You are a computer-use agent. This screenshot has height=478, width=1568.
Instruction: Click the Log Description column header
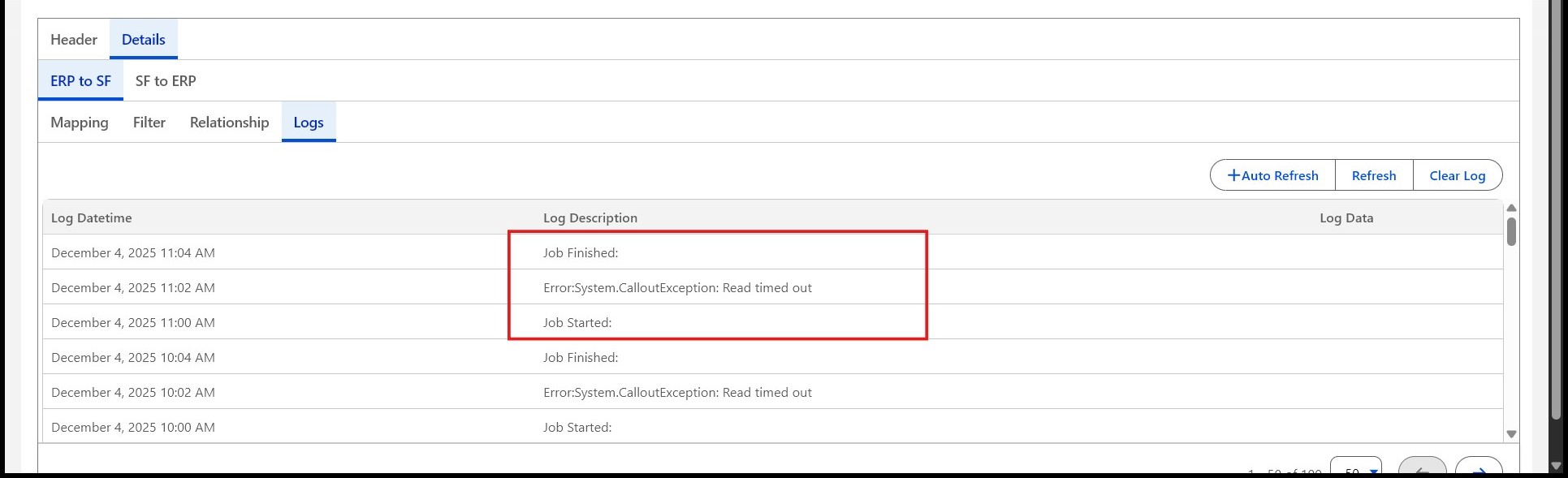pos(590,217)
